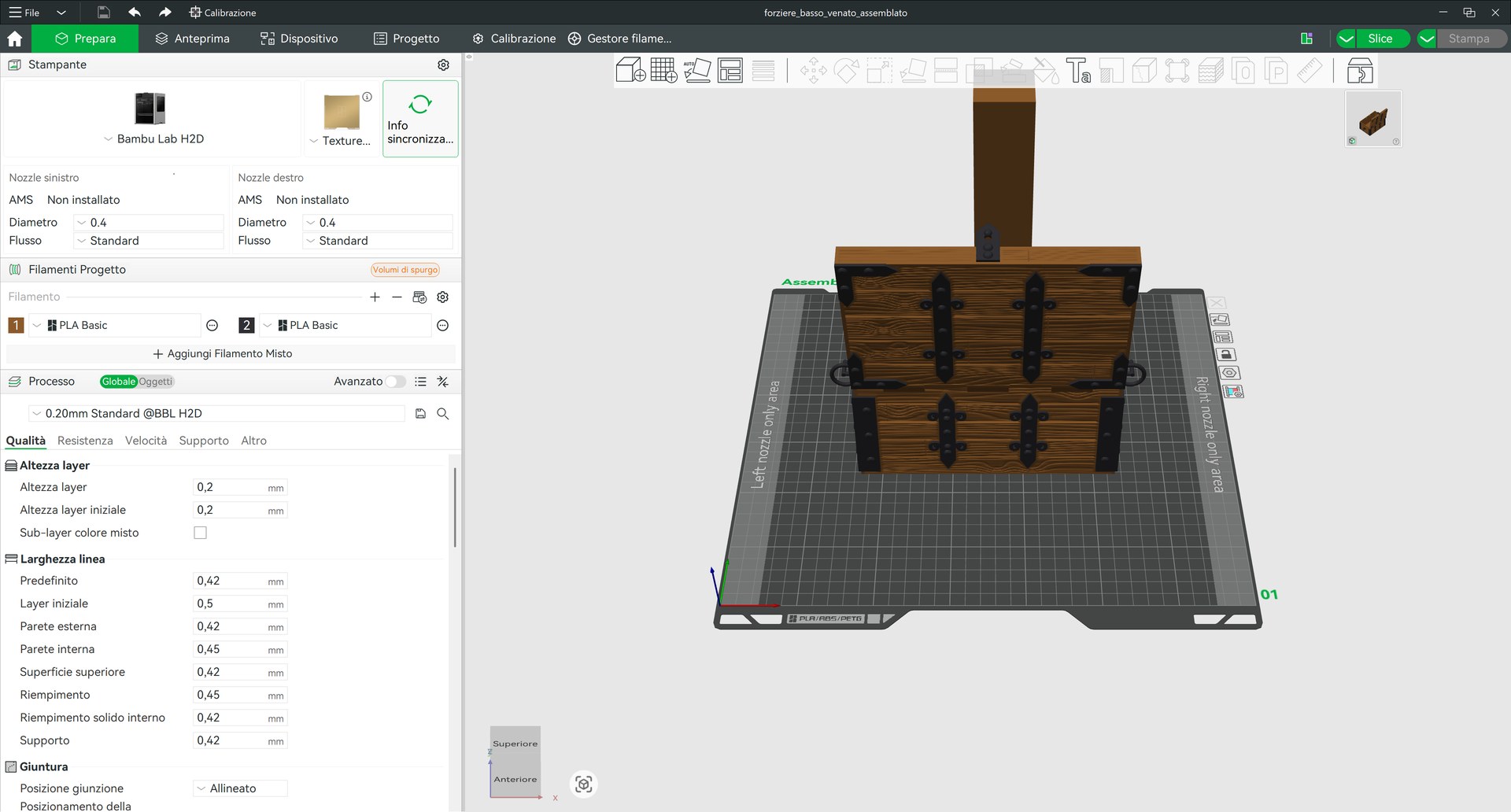The width and height of the screenshot is (1511, 812).
Task: Switch process scope to Oggetti
Action: [156, 382]
